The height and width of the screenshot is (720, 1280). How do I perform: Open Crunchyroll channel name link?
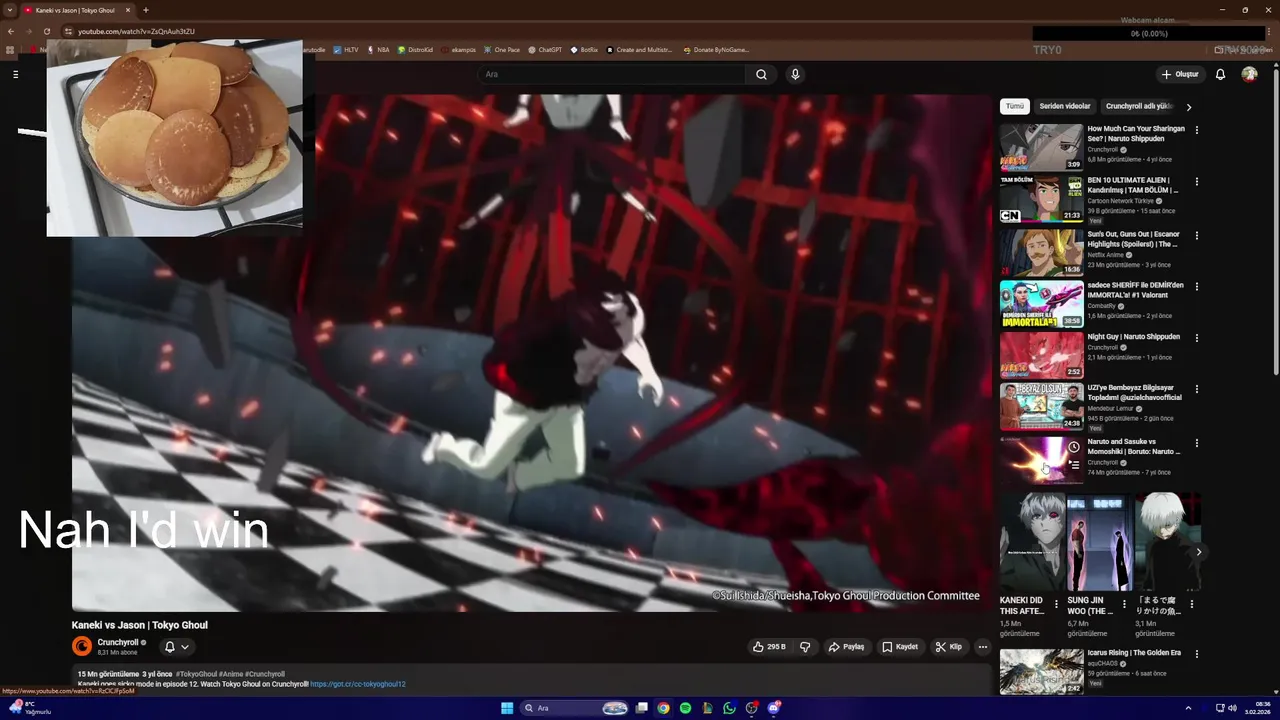[118, 642]
